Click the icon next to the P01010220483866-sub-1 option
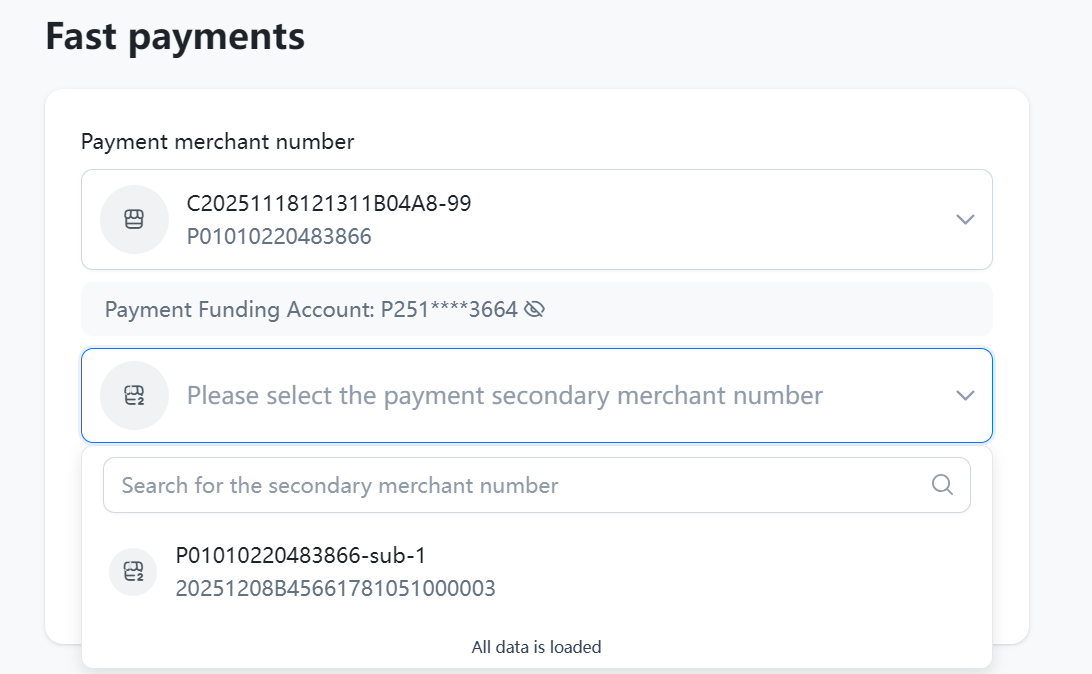The image size is (1092, 674). 133,572
